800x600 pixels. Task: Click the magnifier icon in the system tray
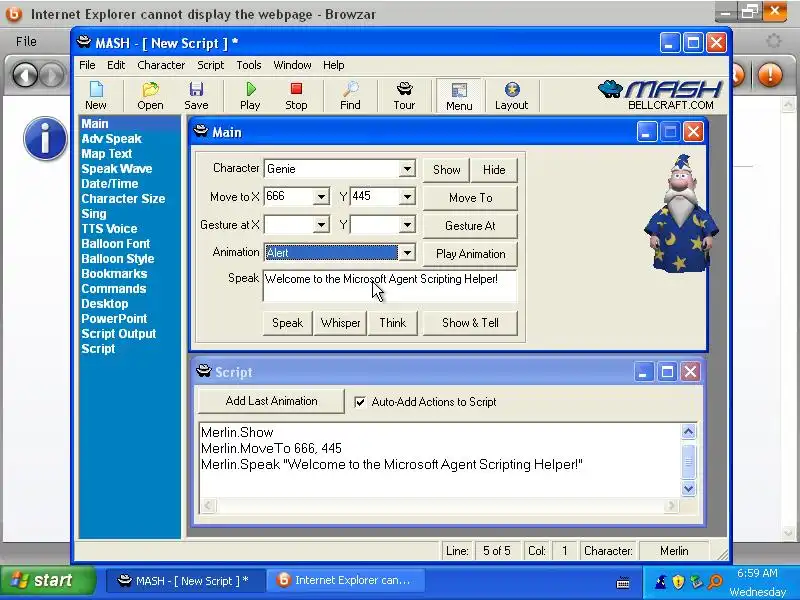point(715,582)
